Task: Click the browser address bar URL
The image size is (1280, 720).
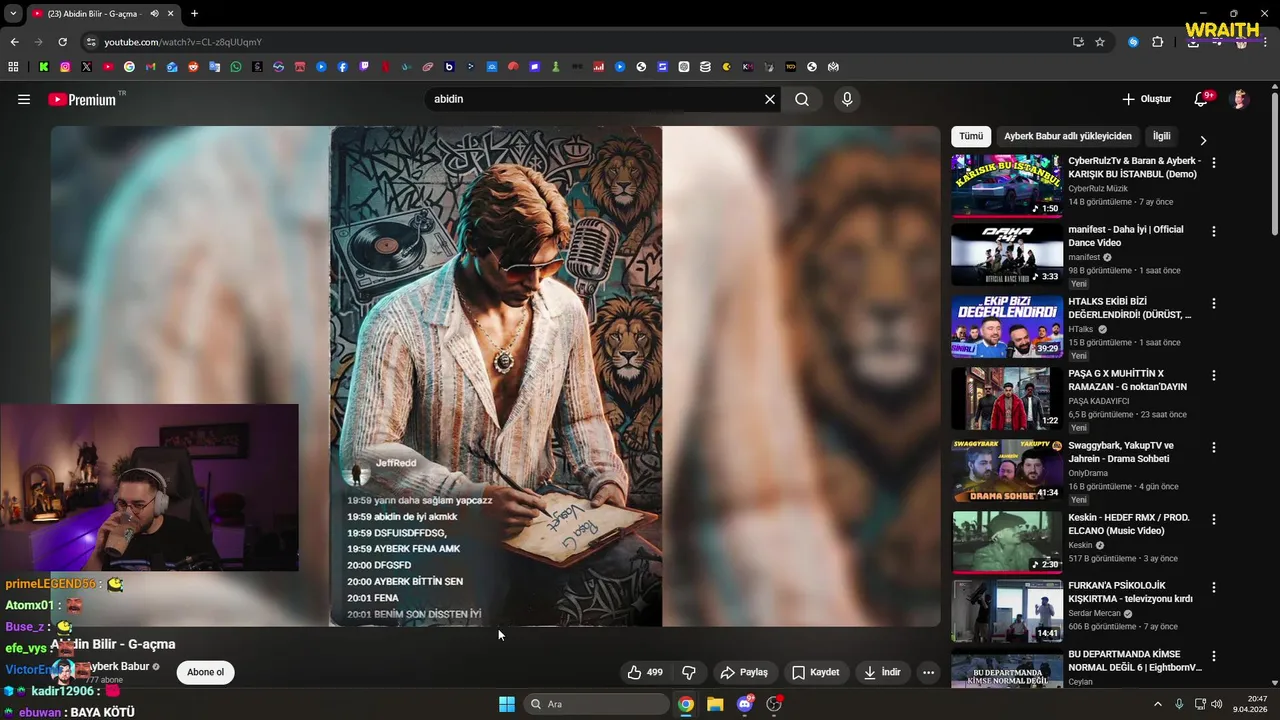Action: coord(183,42)
